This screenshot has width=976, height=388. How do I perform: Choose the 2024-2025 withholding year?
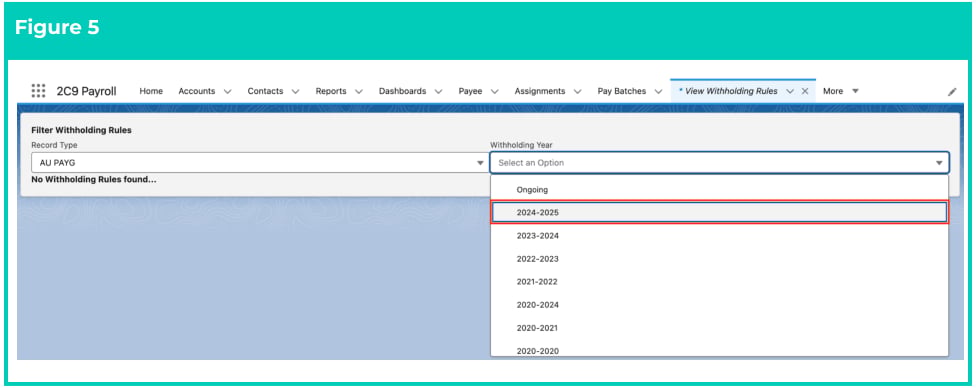point(720,212)
